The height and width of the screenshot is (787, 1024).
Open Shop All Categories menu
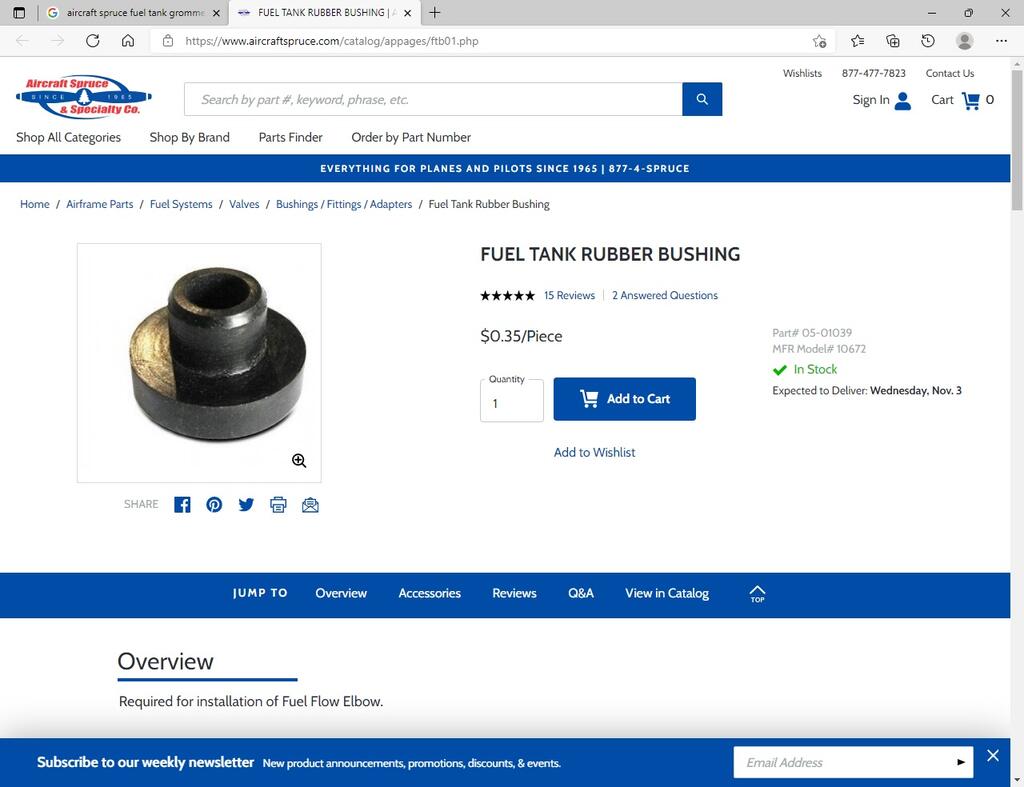69,137
